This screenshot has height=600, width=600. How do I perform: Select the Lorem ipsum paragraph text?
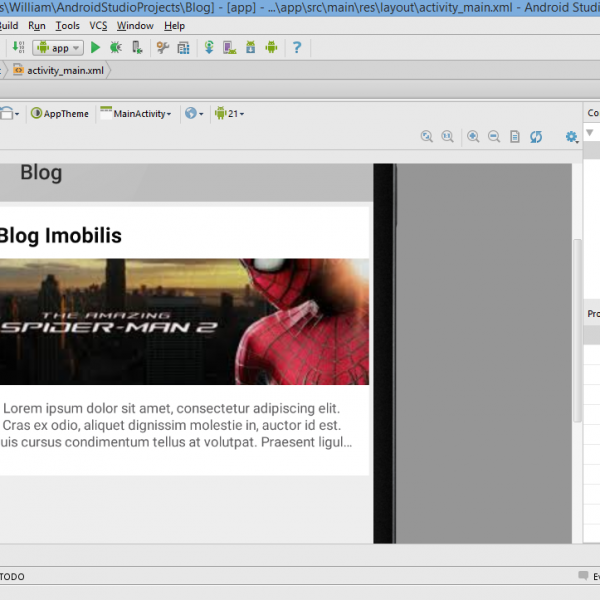pos(176,425)
